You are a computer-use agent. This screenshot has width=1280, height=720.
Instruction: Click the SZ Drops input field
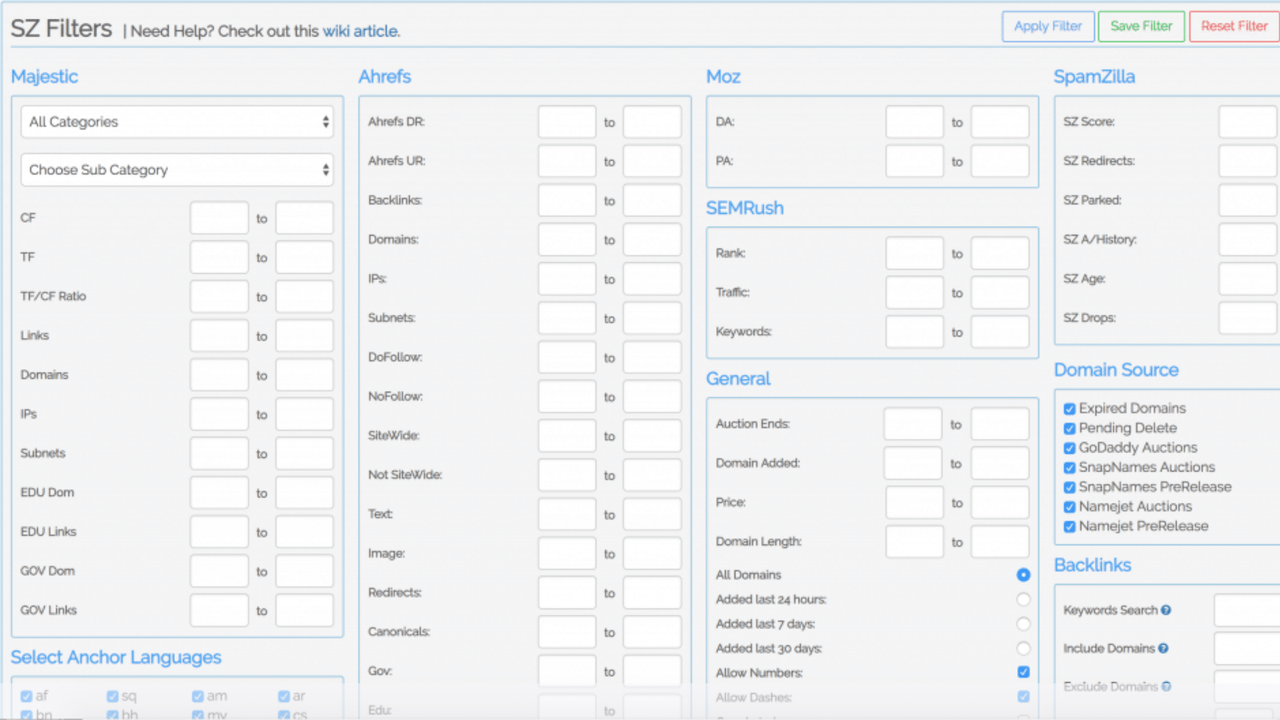click(x=1248, y=318)
